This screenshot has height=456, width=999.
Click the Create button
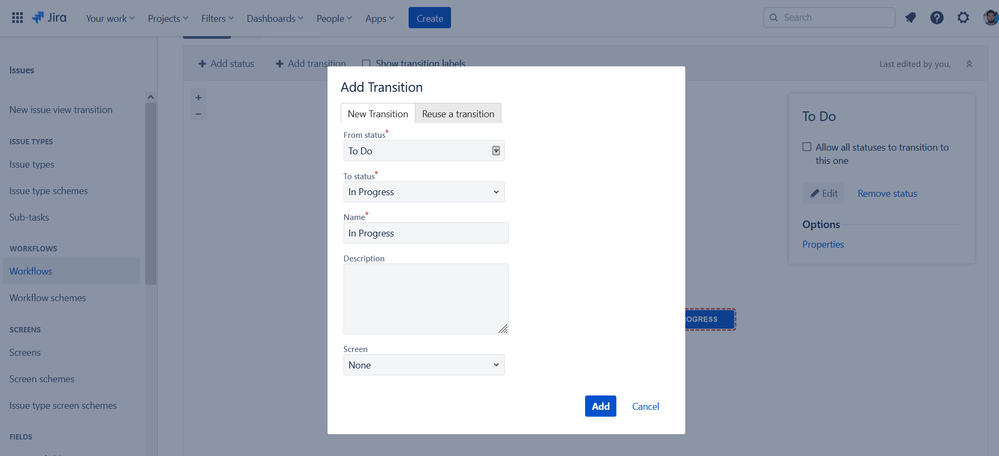429,18
